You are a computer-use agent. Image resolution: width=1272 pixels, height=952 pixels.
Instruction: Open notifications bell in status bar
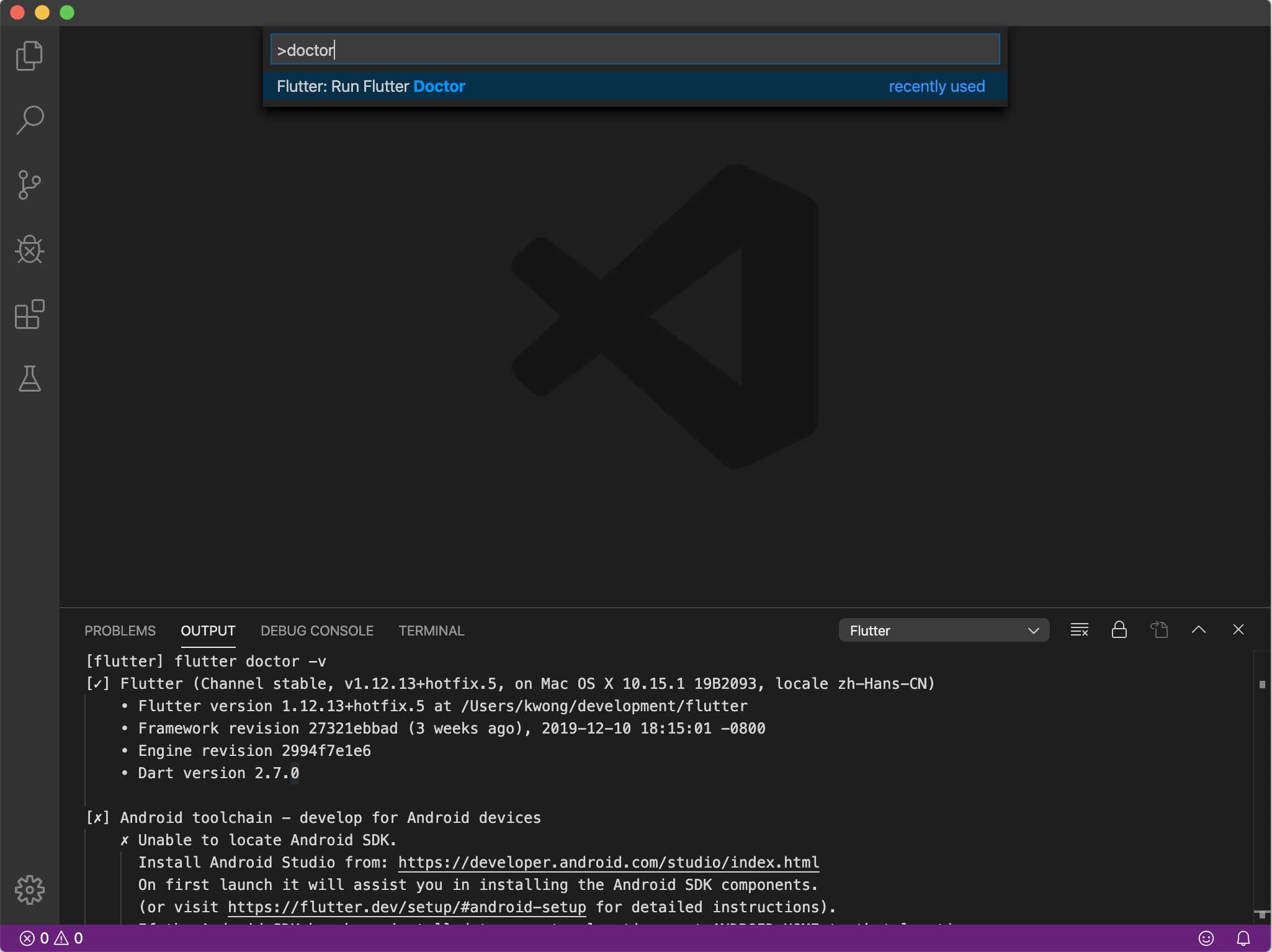1243,938
